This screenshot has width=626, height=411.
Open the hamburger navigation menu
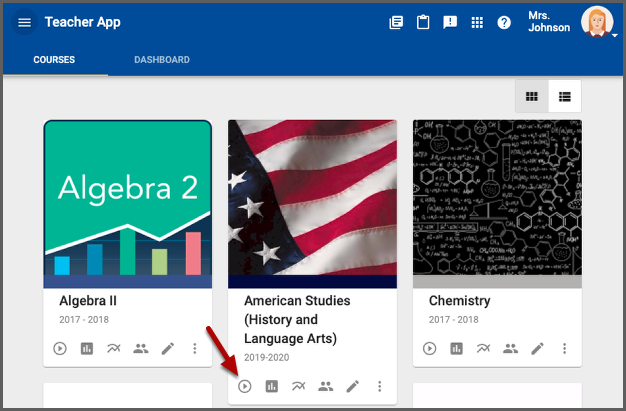25,23
